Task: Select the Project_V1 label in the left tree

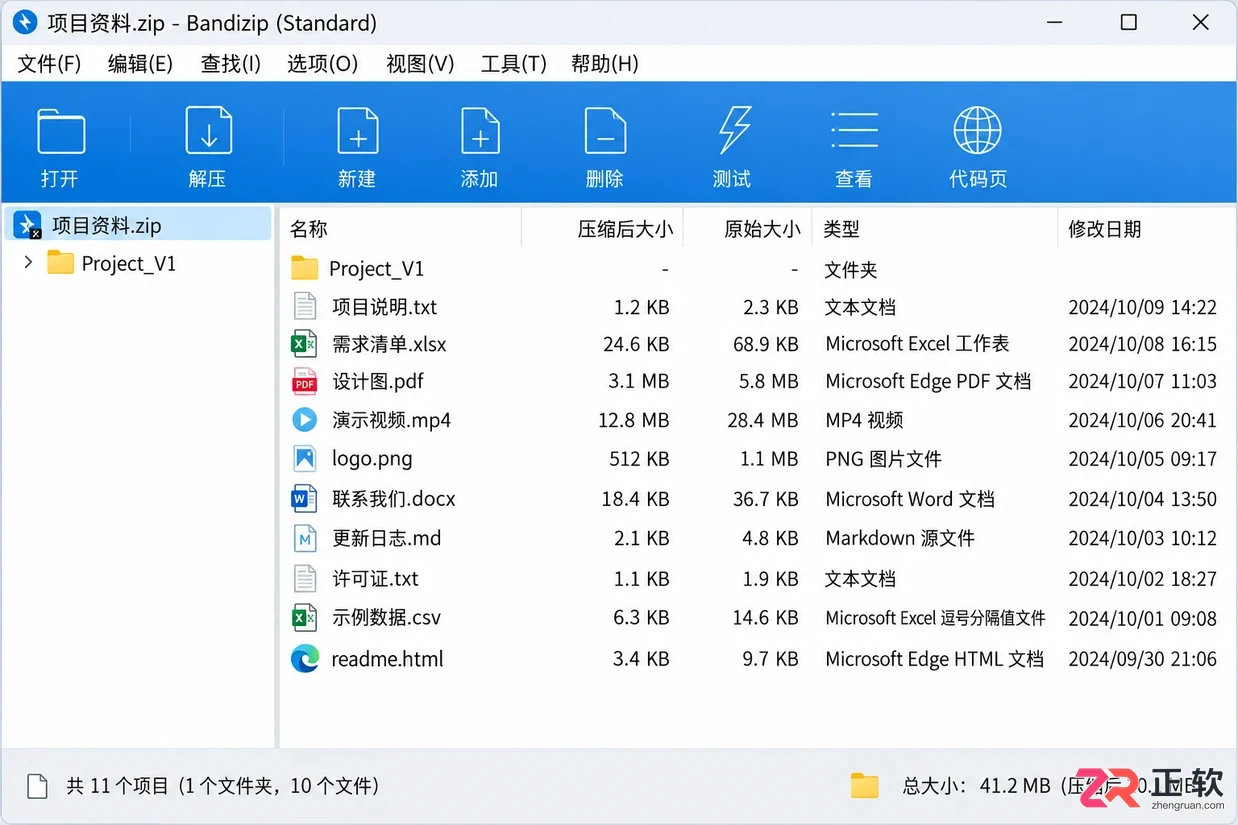Action: click(x=129, y=264)
